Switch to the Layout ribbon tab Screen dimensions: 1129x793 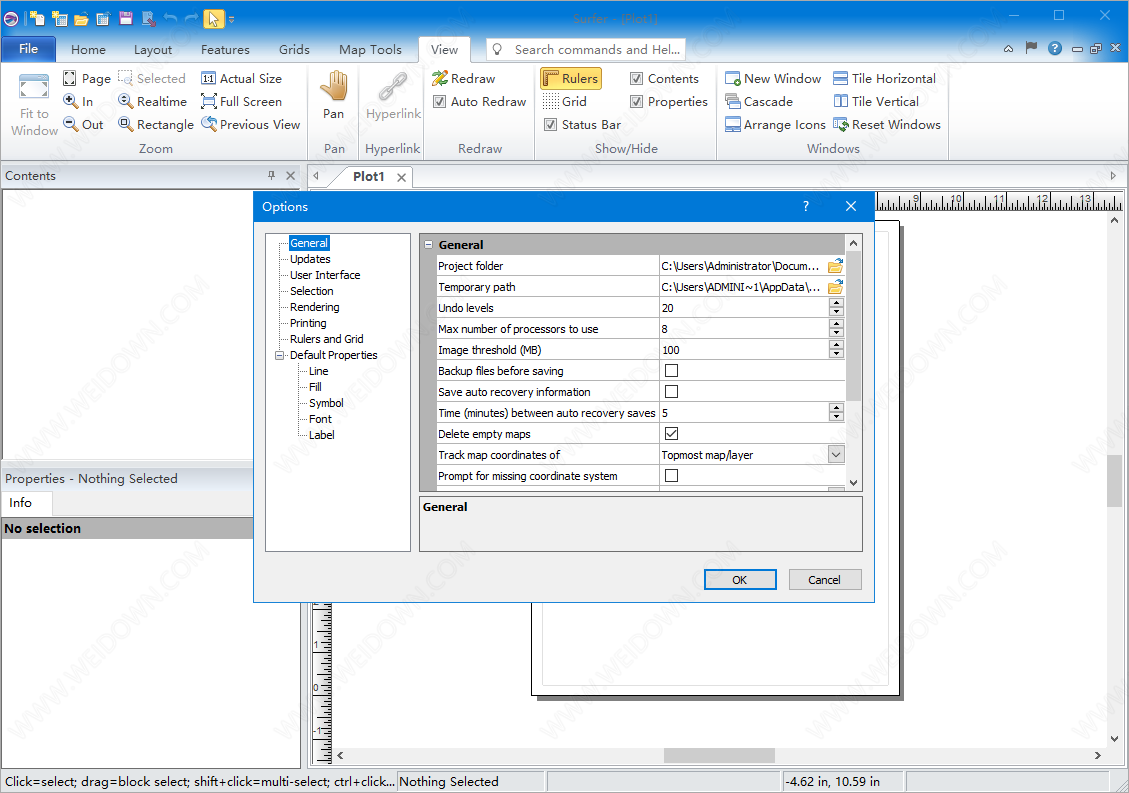click(x=153, y=50)
